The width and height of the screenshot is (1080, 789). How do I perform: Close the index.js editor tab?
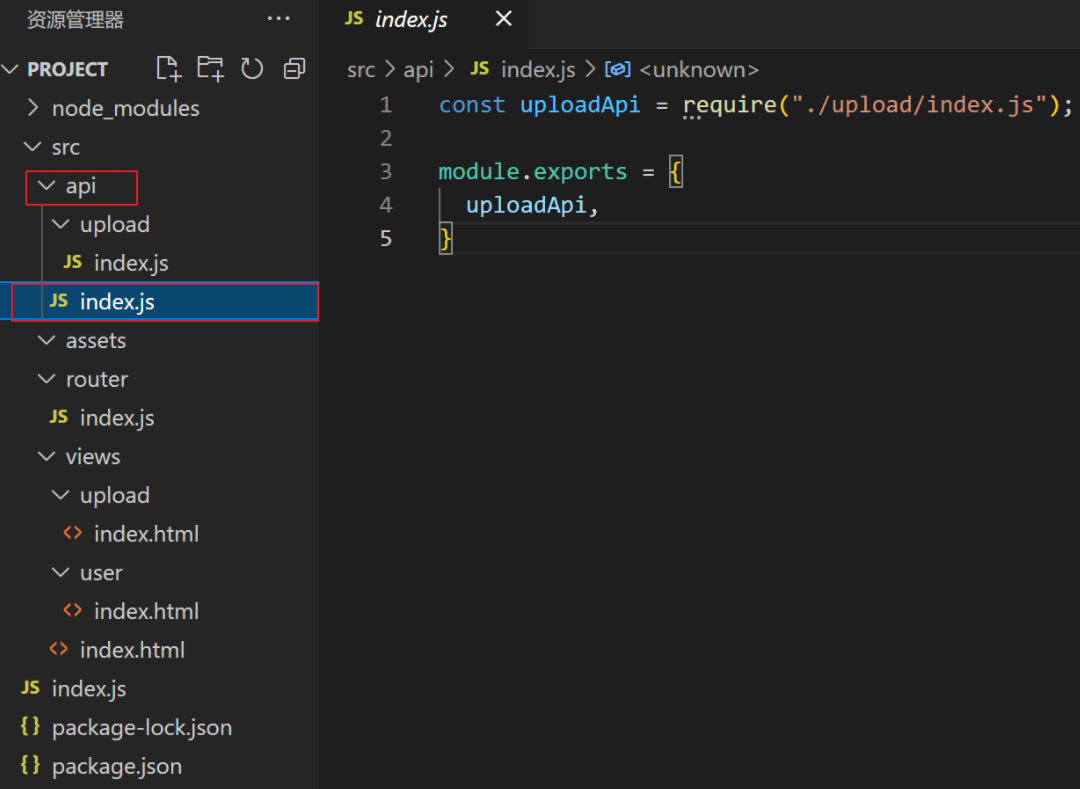[x=503, y=19]
